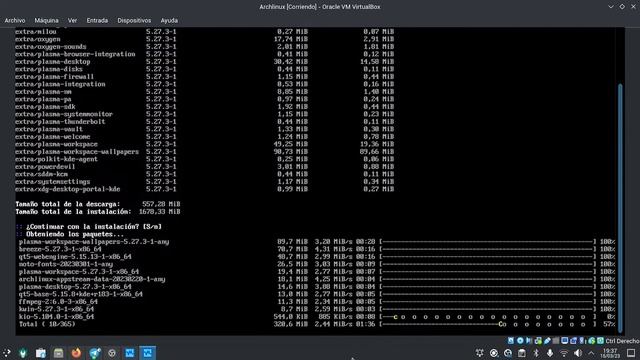The height and width of the screenshot is (360, 640).
Task: Click the VirtualBox audio indicator
Action: [x=529, y=340]
